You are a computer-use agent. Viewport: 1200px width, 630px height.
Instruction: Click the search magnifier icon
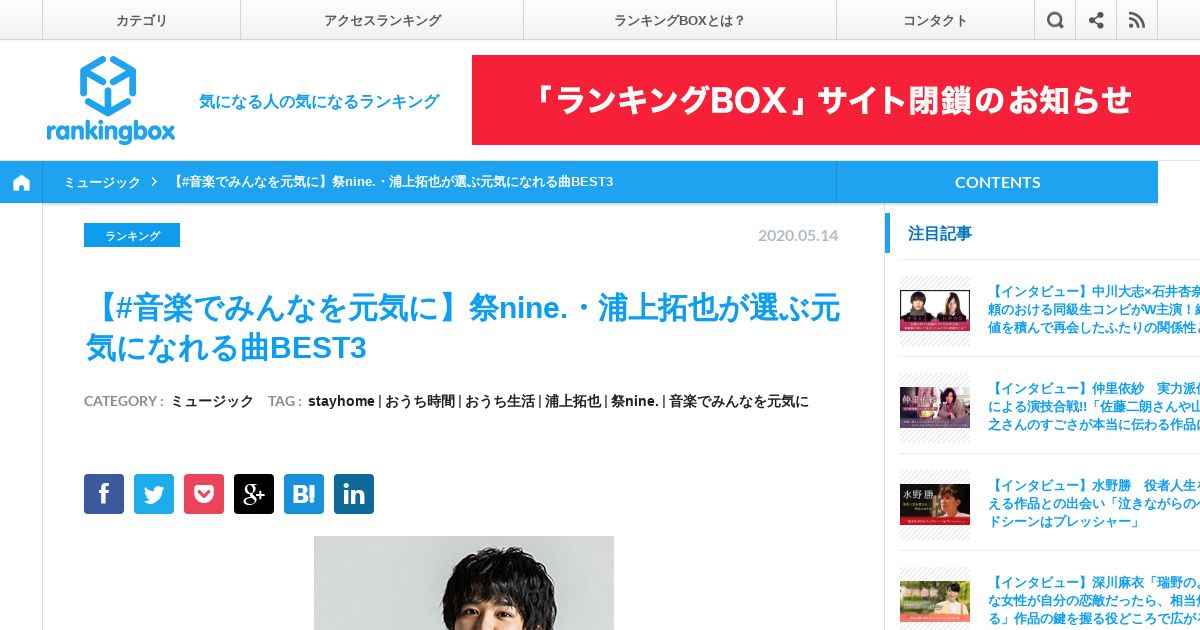[1055, 20]
